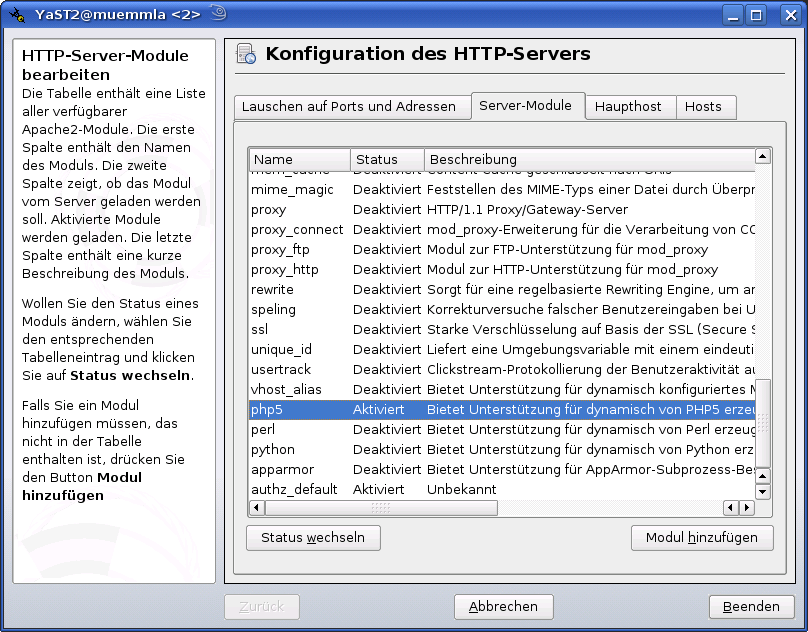Viewport: 808px width, 632px height.
Task: Click the configuration icon beside the heading
Action: (x=243, y=54)
